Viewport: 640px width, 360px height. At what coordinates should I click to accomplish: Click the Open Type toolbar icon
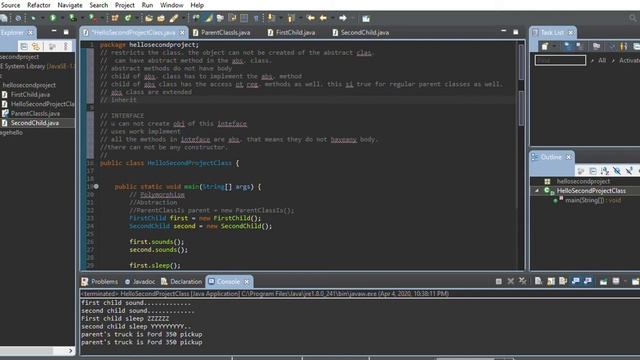pos(149,18)
